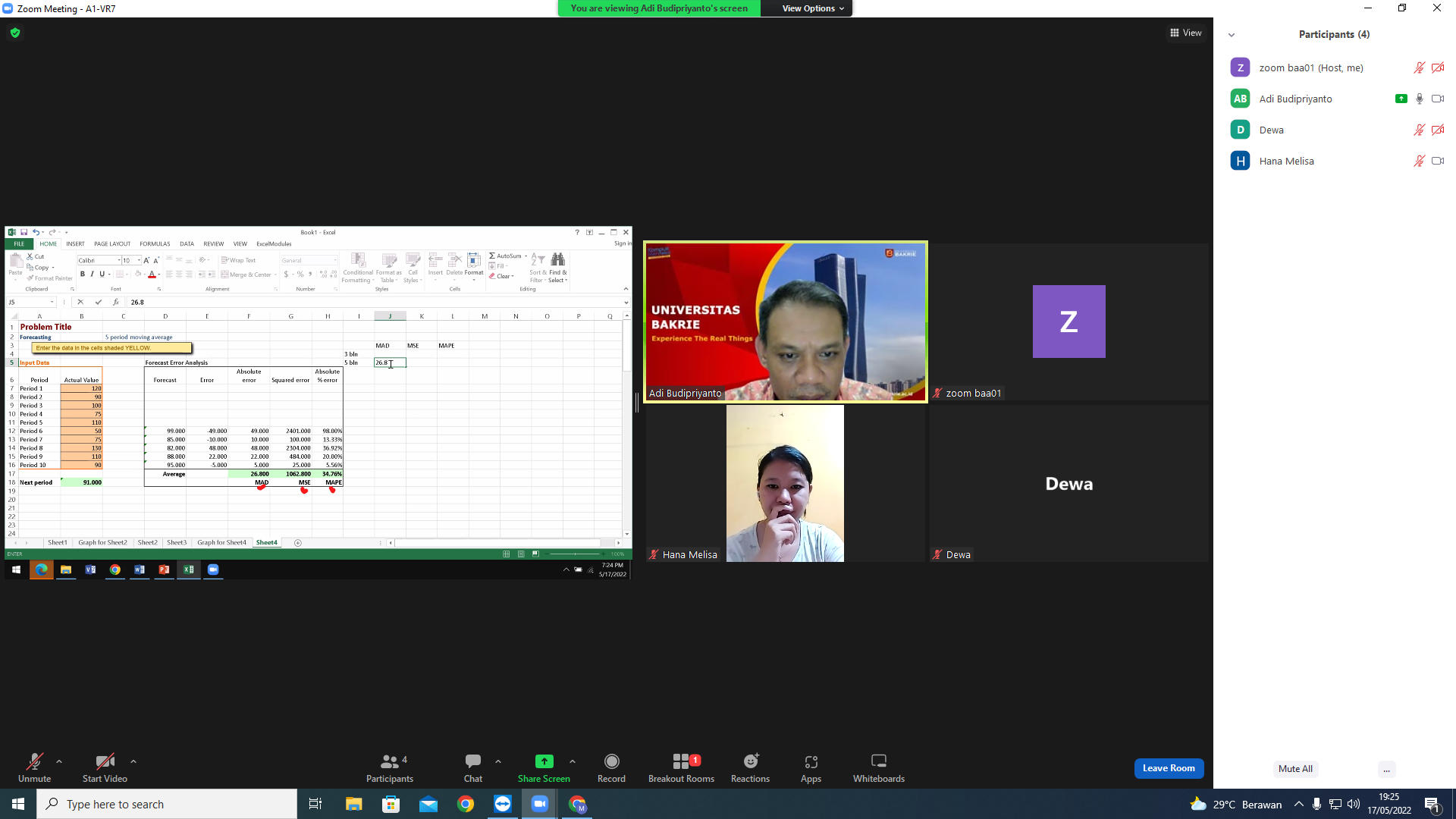Expand share options arrow beside Share Screen
This screenshot has width=1456, height=819.
pyautogui.click(x=573, y=761)
